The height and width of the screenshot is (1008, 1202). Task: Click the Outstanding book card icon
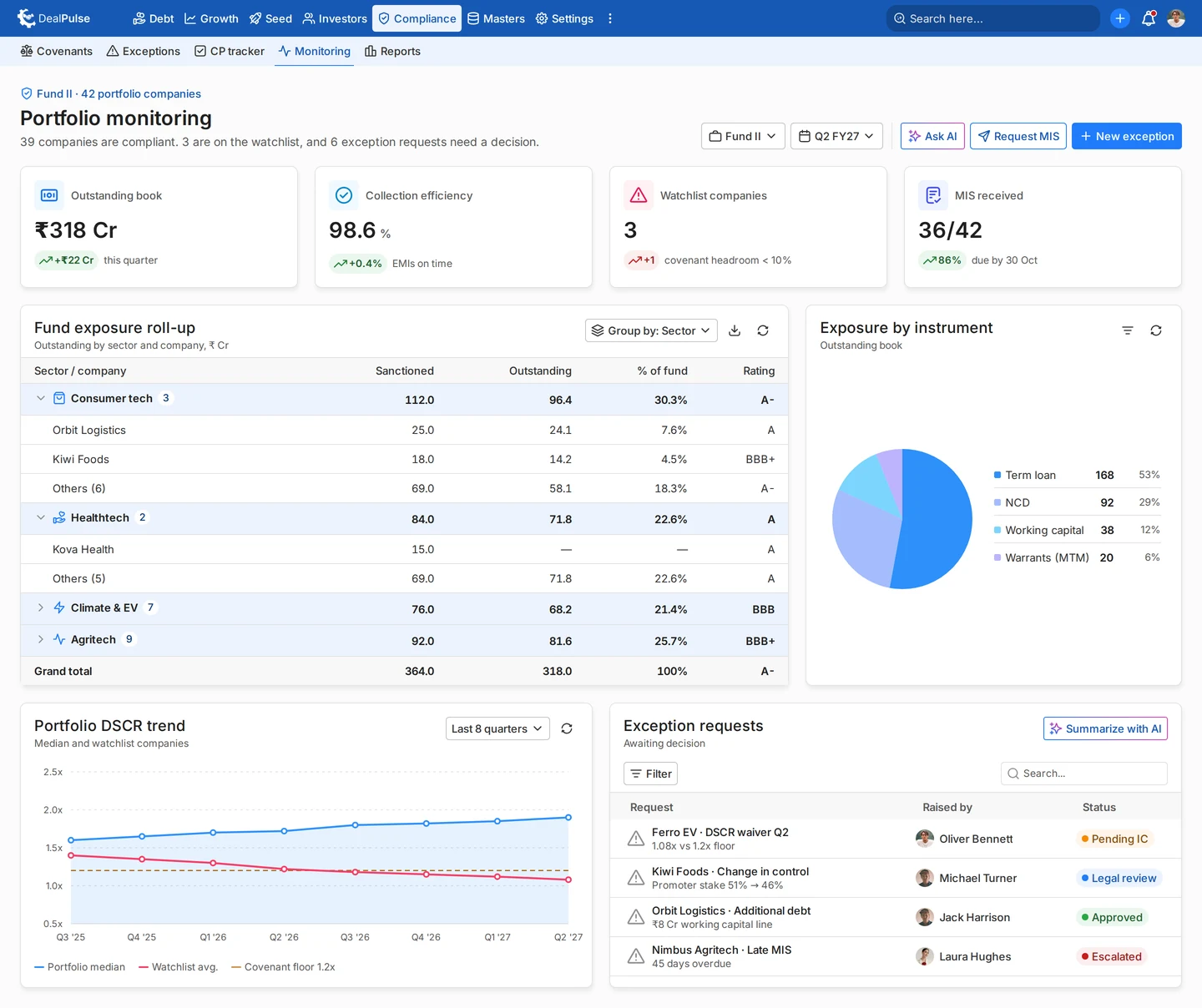click(x=49, y=195)
